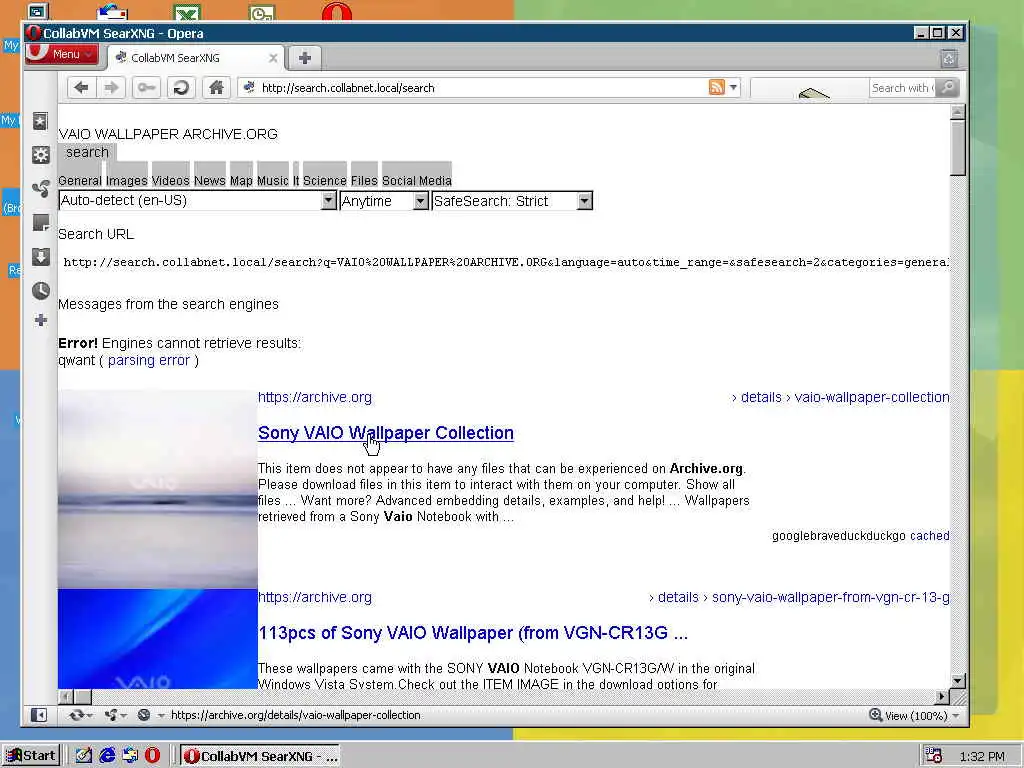This screenshot has height=768, width=1024.
Task: Open 113pcs of Sony VAIO Wallpaper result
Action: pos(473,633)
